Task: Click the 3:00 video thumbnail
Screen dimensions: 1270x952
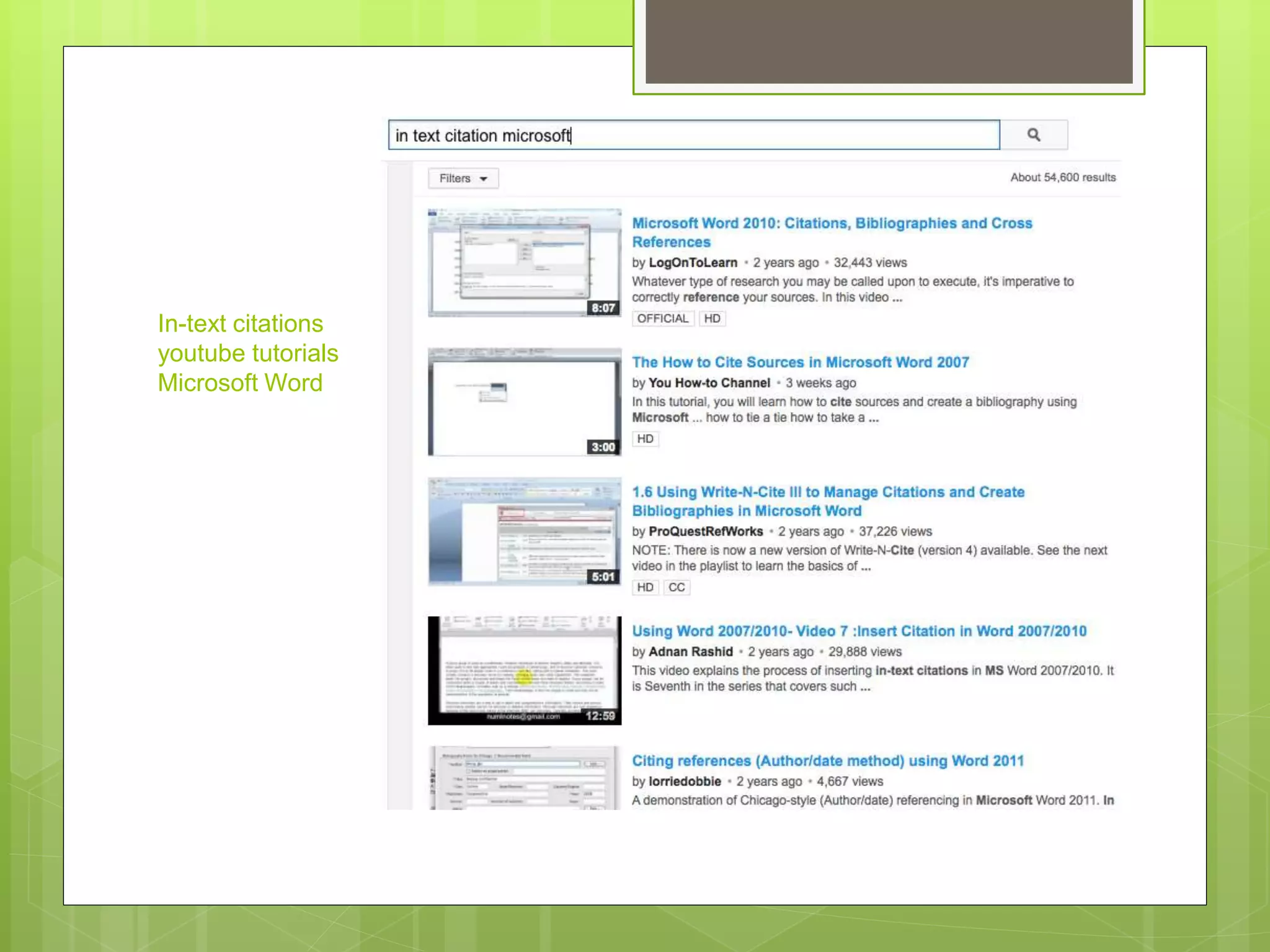Action: pyautogui.click(x=525, y=402)
